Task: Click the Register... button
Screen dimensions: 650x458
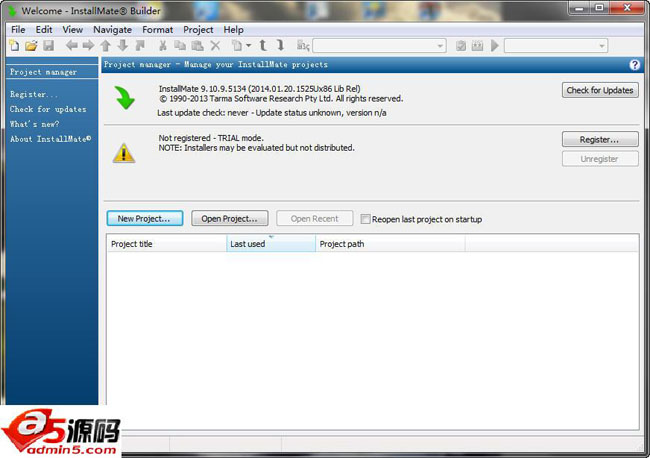Action: tap(600, 139)
